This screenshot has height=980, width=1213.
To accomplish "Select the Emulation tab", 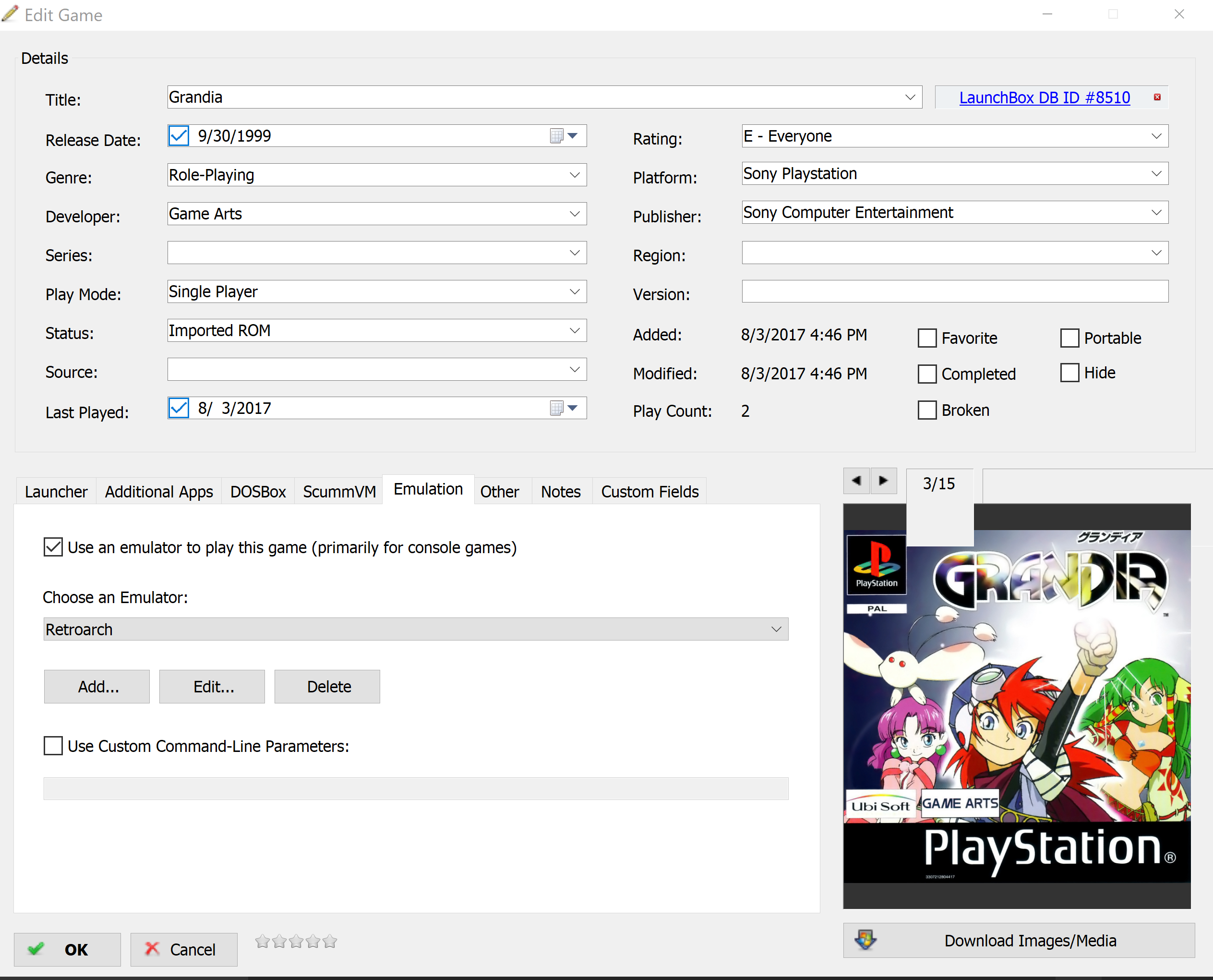I will 429,489.
